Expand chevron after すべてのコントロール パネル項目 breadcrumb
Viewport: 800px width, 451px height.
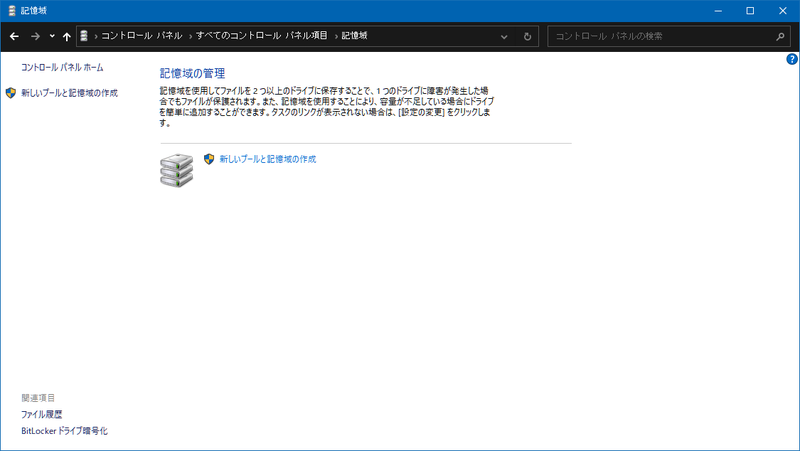(335, 36)
